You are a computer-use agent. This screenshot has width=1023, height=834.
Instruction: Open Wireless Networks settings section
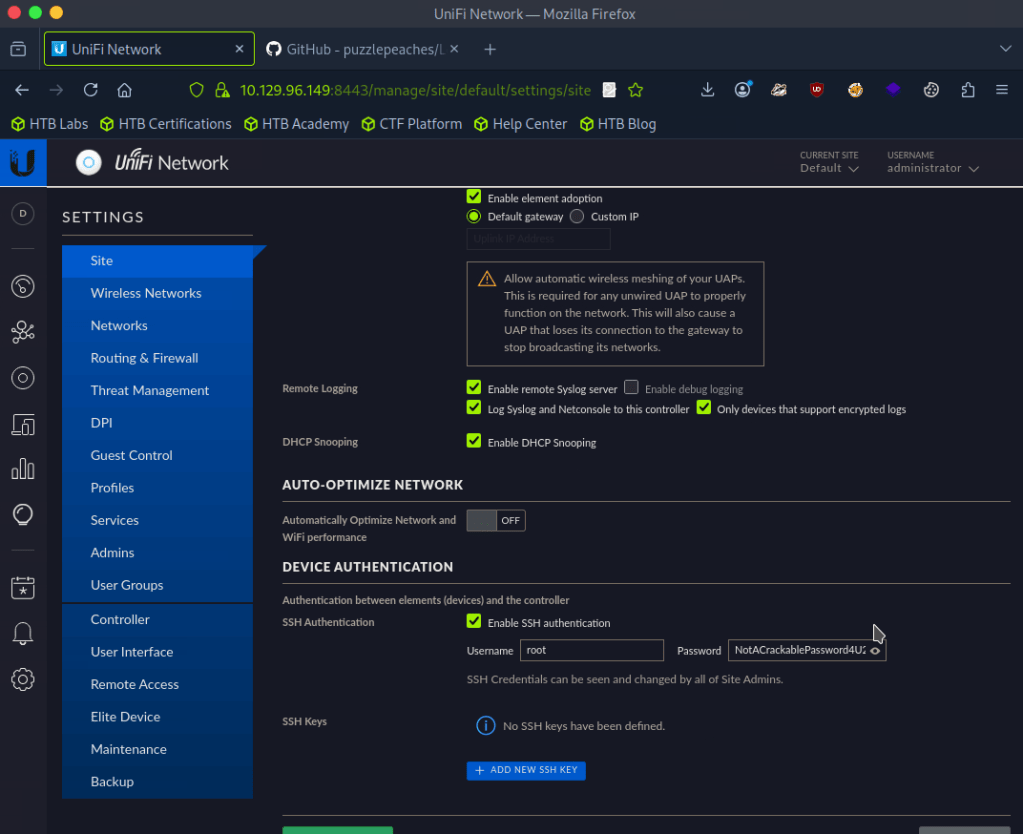tap(146, 293)
